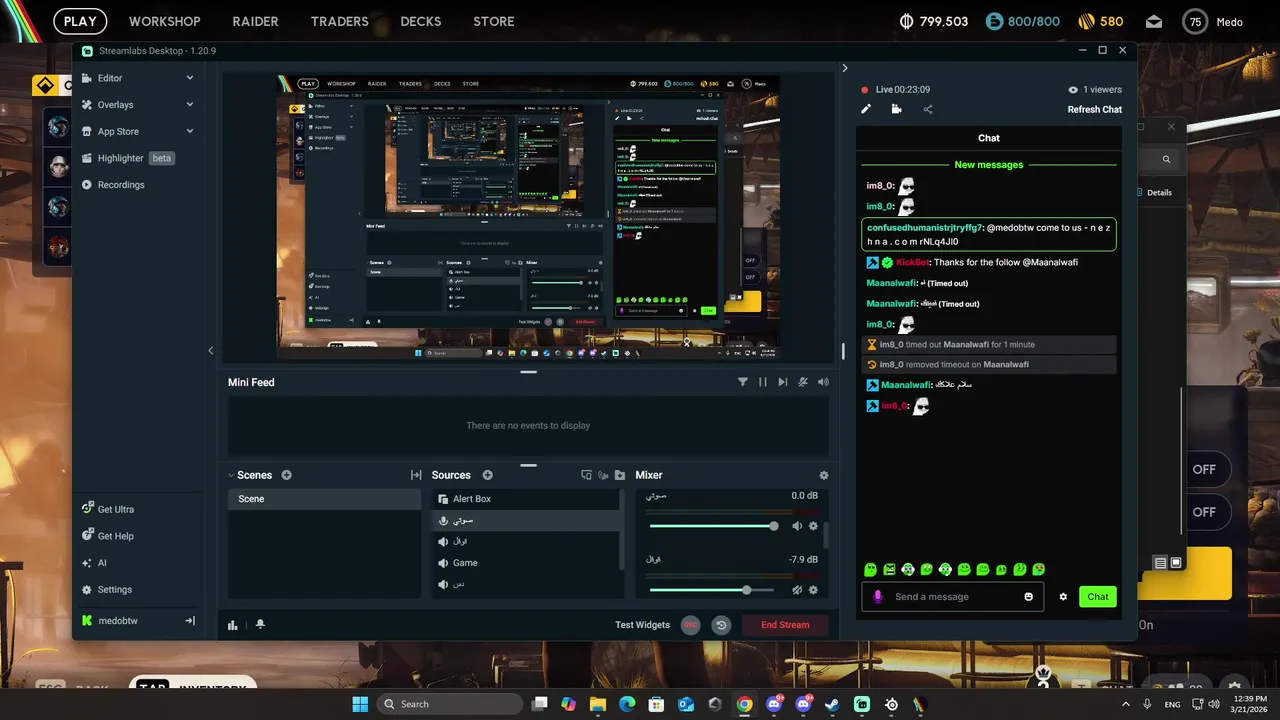Screen dimensions: 1280x720
Task: Filter Mini Feed events with funnel icon
Action: 743,382
